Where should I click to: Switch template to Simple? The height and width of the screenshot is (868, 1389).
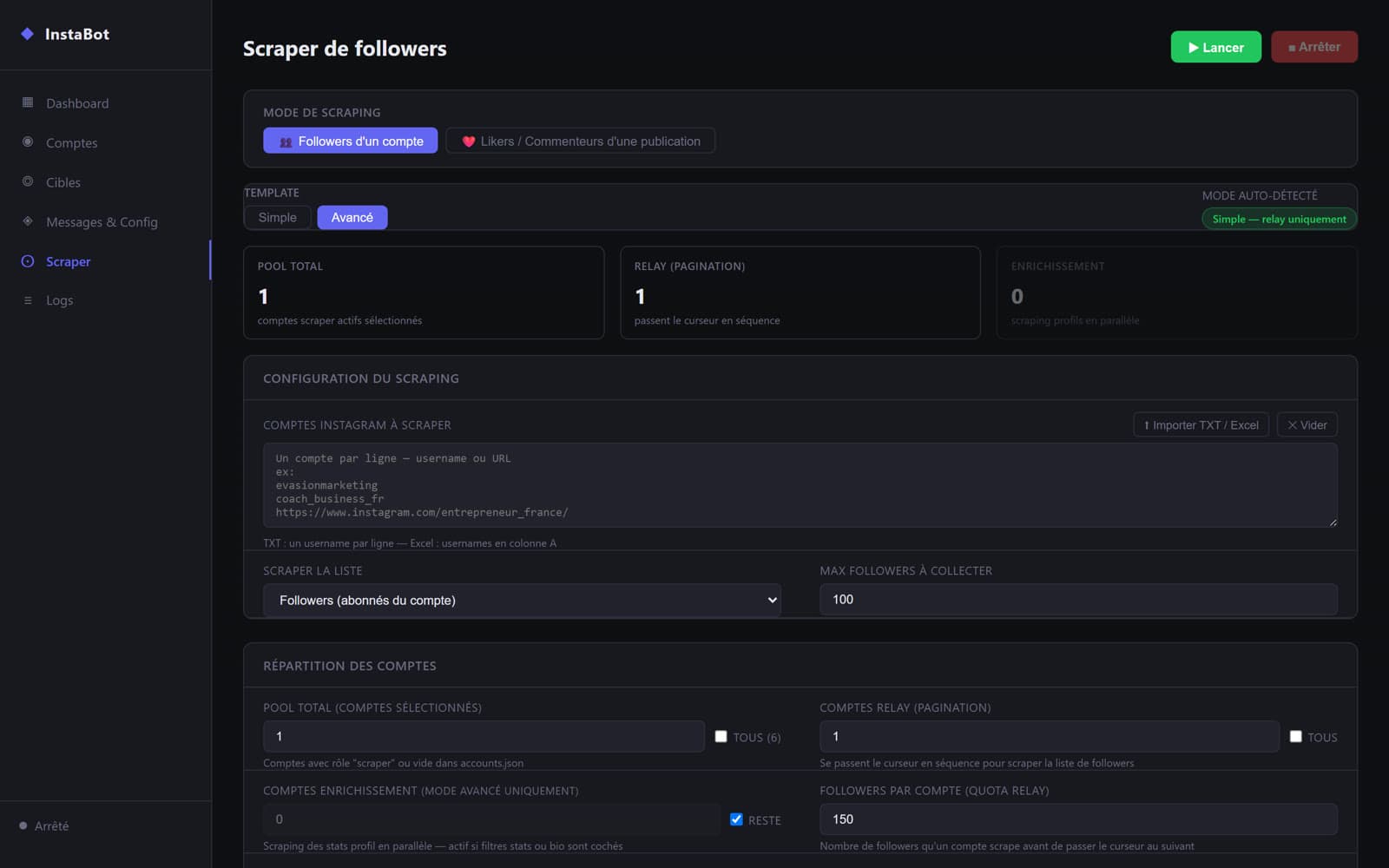(277, 217)
